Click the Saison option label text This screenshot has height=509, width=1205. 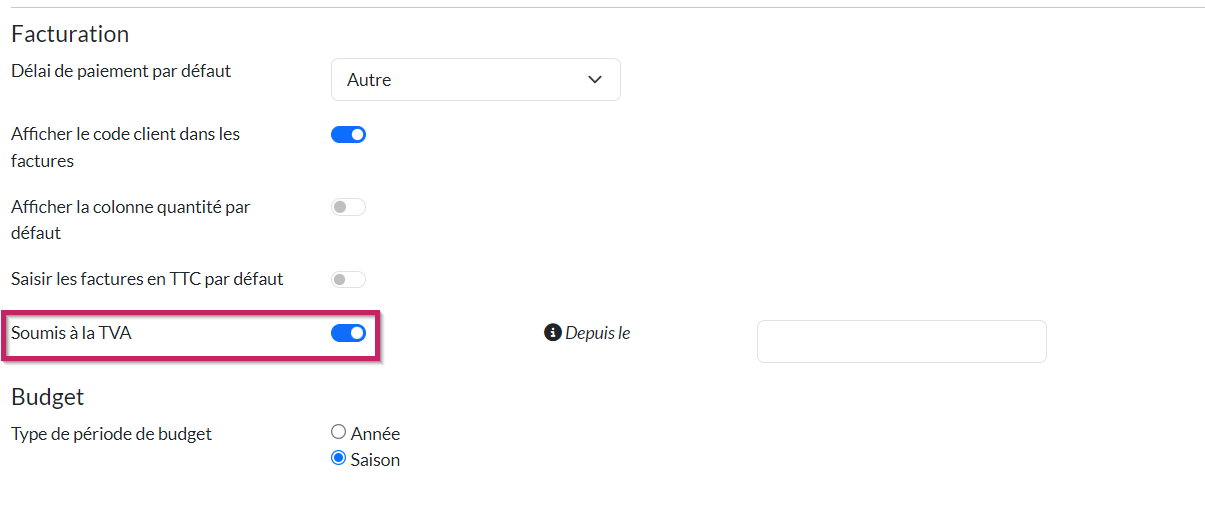coord(375,460)
